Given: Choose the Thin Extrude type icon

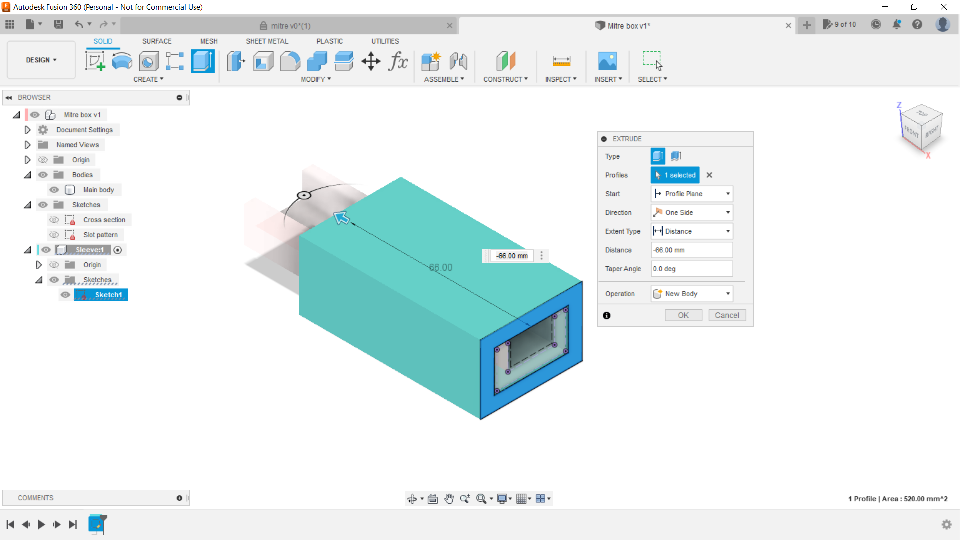Looking at the screenshot, I should (x=676, y=156).
